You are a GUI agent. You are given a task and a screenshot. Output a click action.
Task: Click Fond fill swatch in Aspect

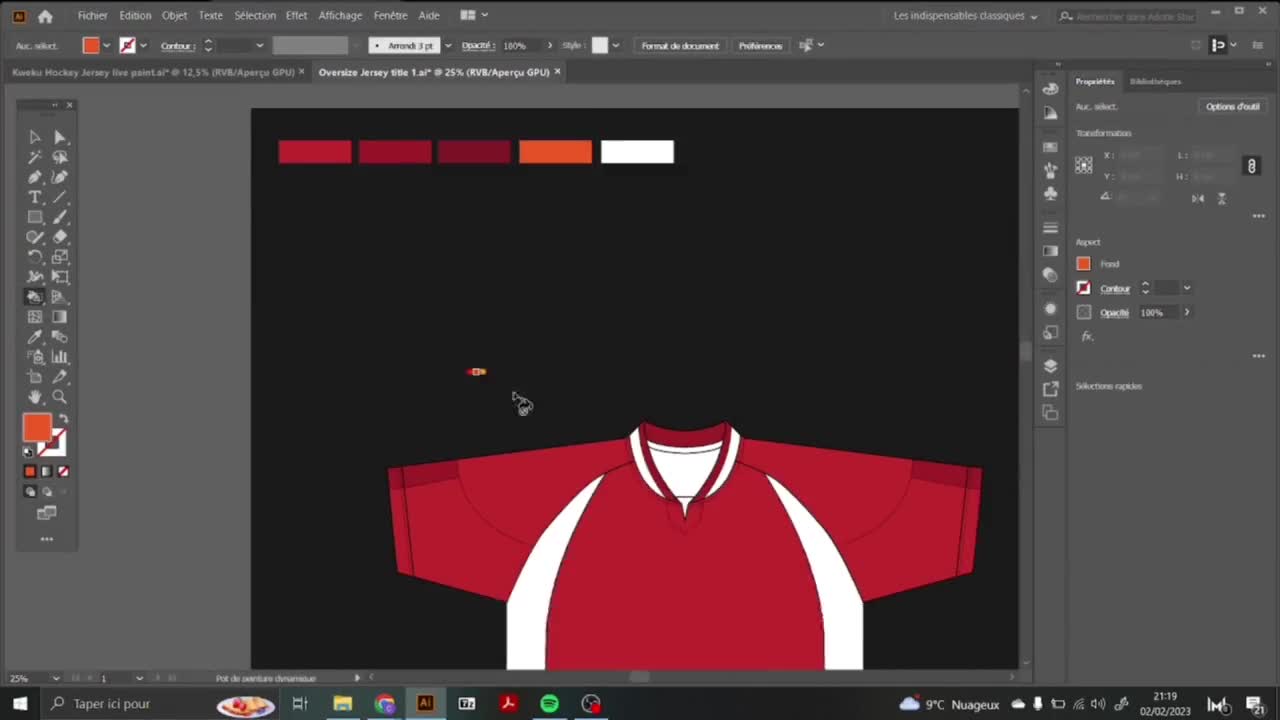click(x=1083, y=264)
